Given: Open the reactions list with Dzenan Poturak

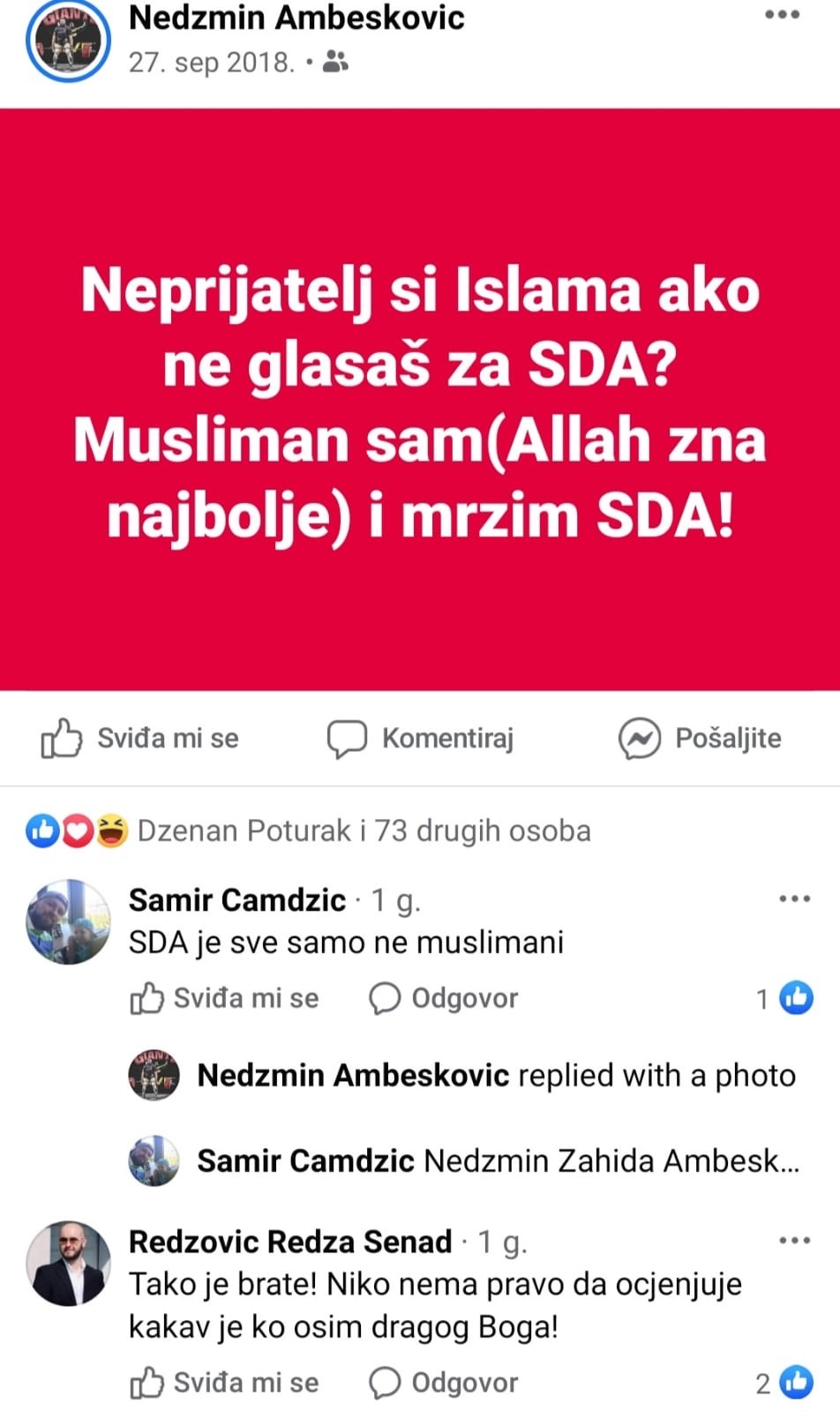Looking at the screenshot, I should point(364,830).
